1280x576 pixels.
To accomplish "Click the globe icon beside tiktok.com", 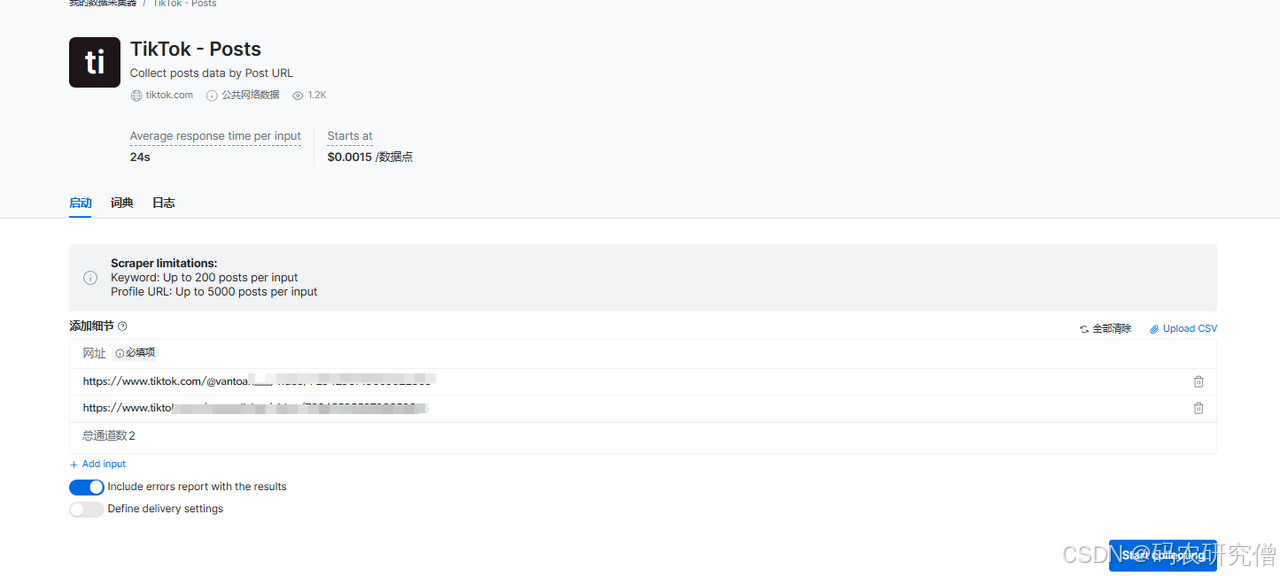I will [136, 95].
